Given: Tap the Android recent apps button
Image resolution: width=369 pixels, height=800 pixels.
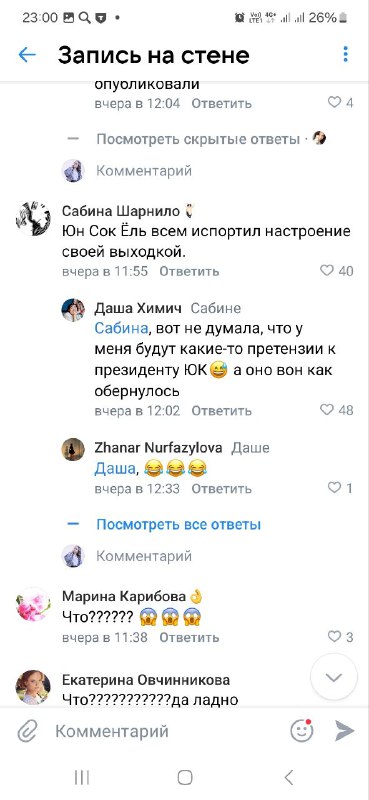Looking at the screenshot, I should pyautogui.click(x=82, y=778).
